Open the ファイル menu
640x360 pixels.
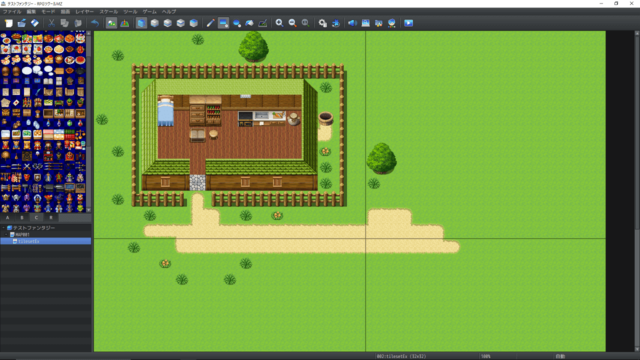coord(12,12)
